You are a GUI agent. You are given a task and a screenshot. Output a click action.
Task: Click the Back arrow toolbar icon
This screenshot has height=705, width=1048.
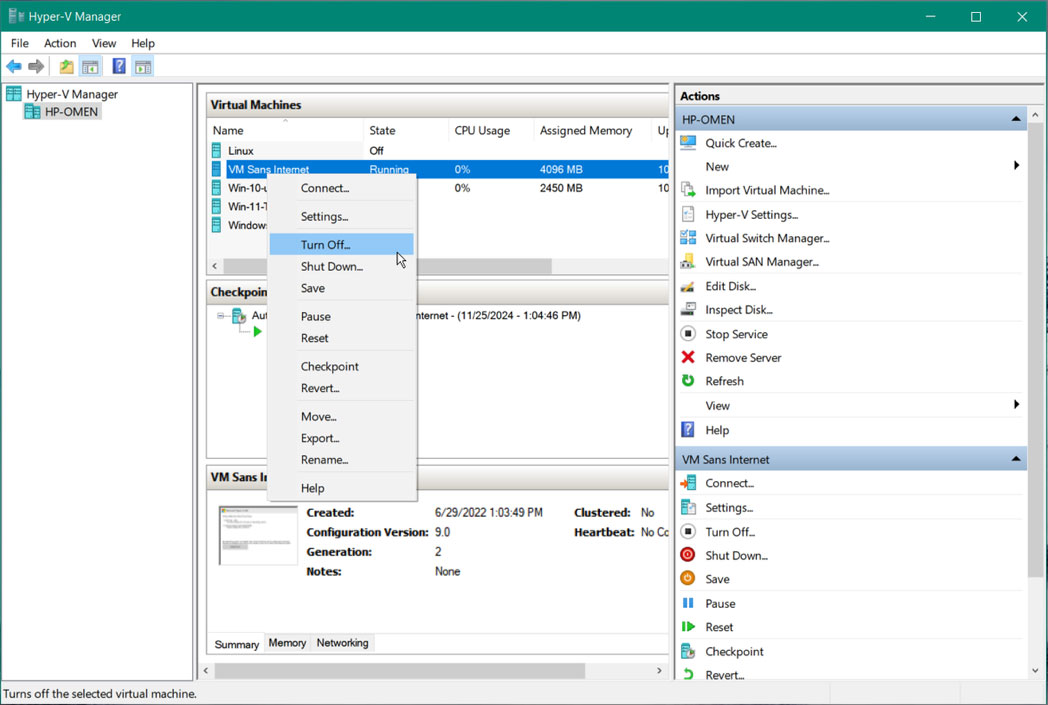[14, 66]
